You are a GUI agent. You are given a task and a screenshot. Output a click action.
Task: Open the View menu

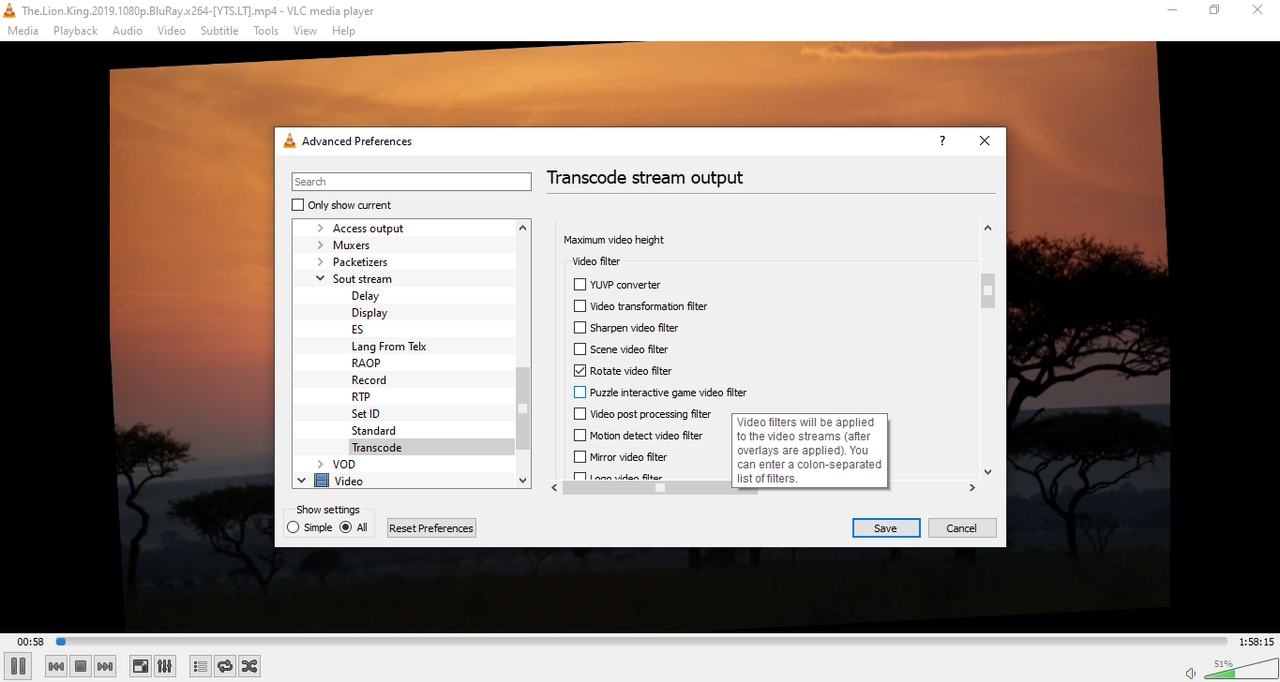[305, 30]
